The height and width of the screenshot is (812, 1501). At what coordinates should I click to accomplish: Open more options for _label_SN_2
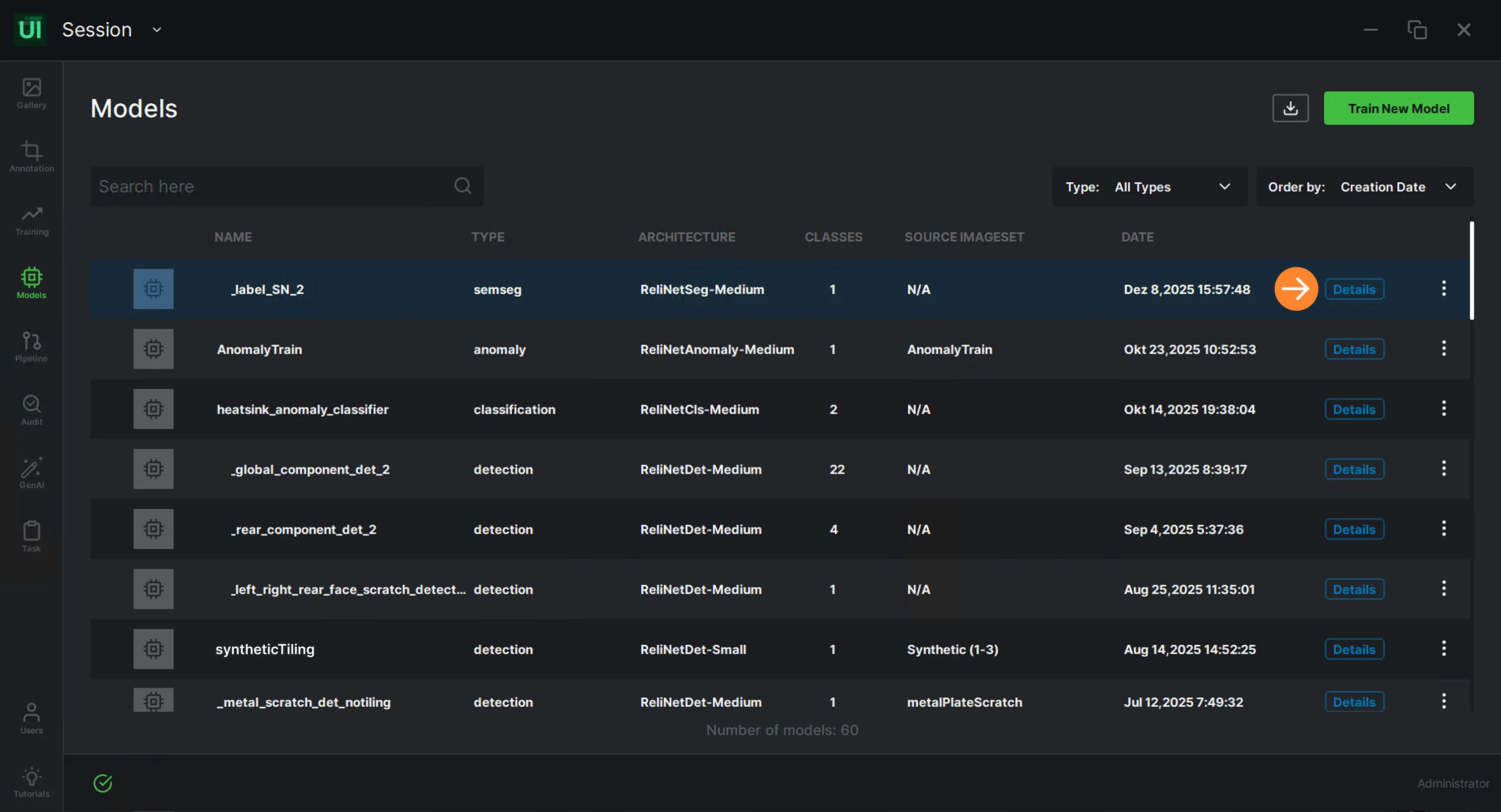pyautogui.click(x=1443, y=288)
